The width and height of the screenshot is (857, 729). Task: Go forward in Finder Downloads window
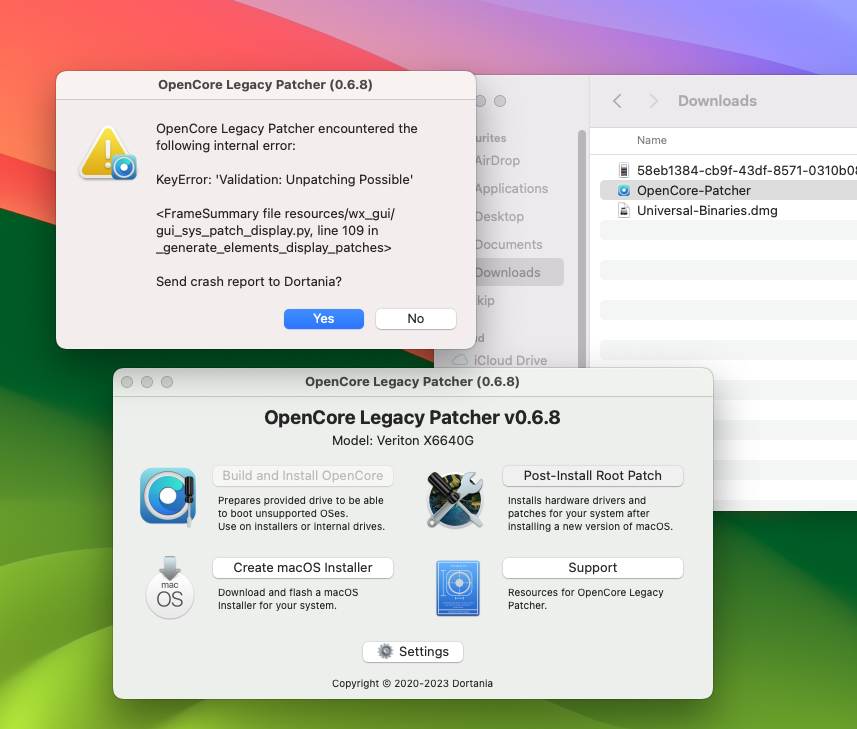coord(653,101)
